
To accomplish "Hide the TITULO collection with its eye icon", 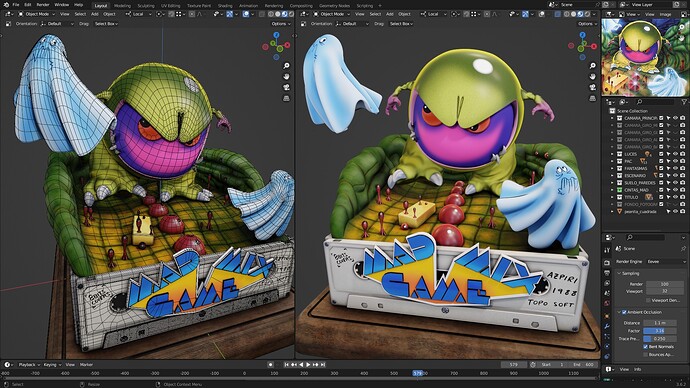I will [675, 197].
